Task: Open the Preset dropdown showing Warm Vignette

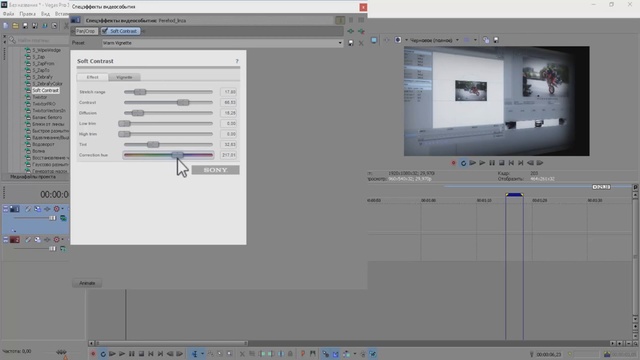Action: coord(222,43)
